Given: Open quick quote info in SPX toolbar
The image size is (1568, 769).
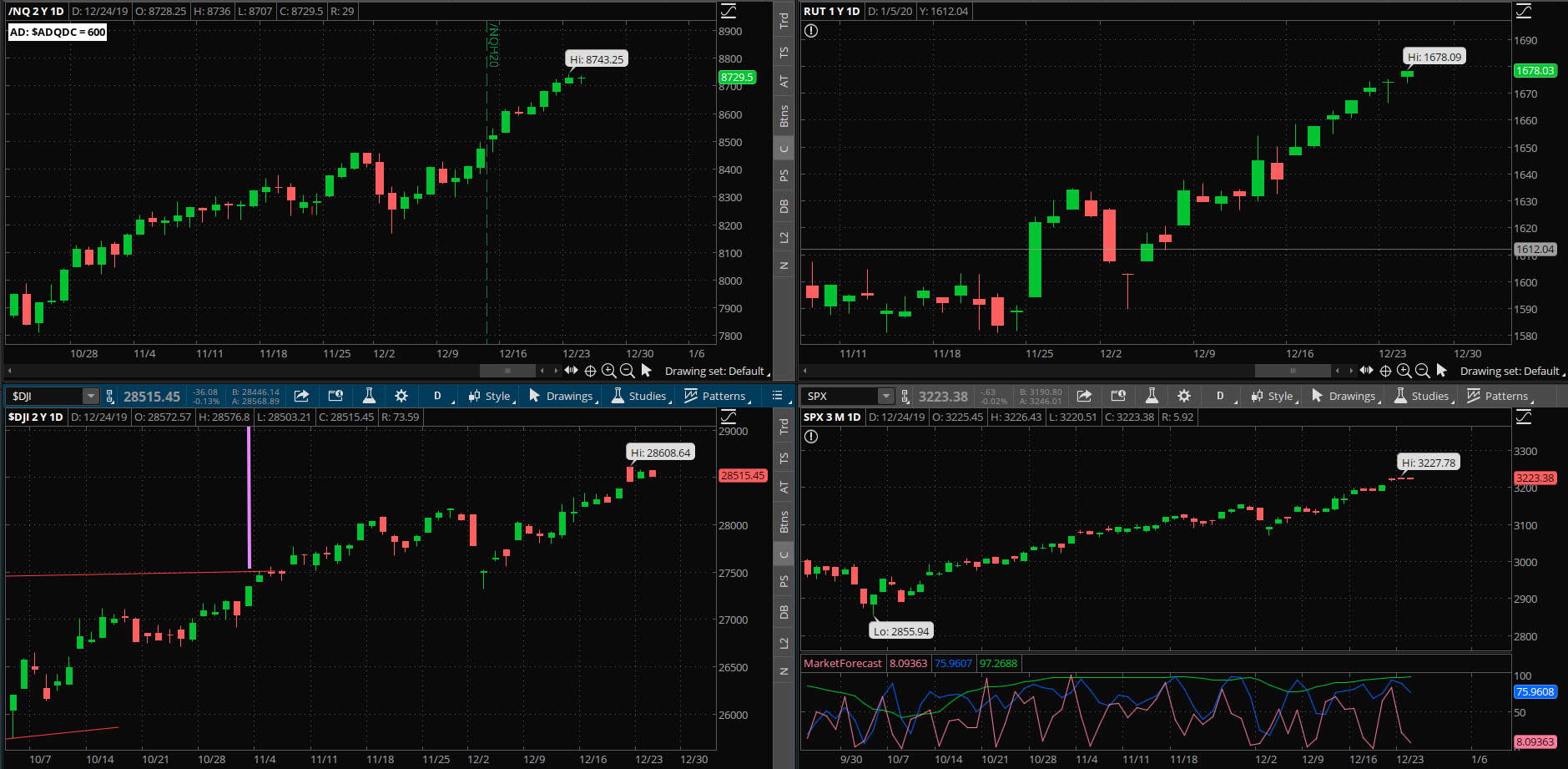Looking at the screenshot, I should [1118, 396].
